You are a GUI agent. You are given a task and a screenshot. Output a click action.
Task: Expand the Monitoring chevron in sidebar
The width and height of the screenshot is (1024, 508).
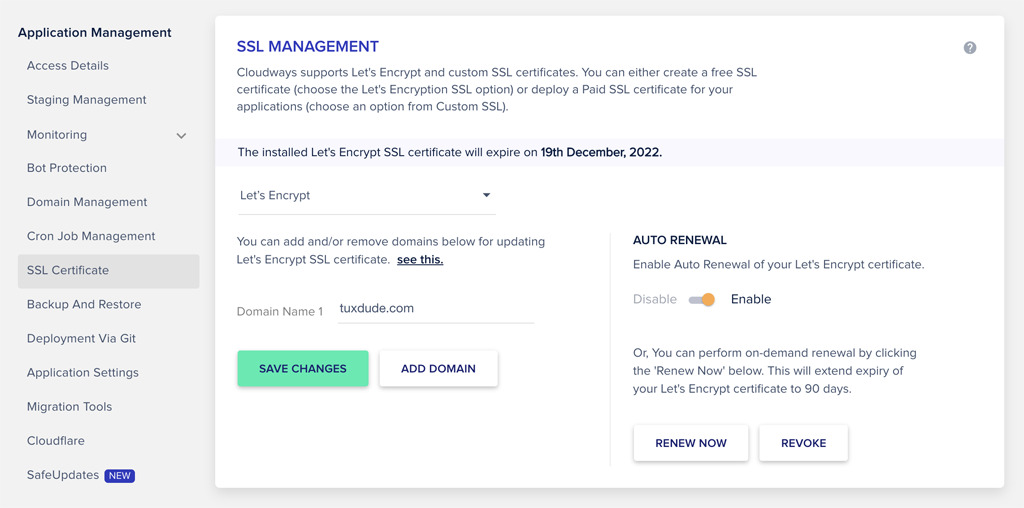click(182, 136)
